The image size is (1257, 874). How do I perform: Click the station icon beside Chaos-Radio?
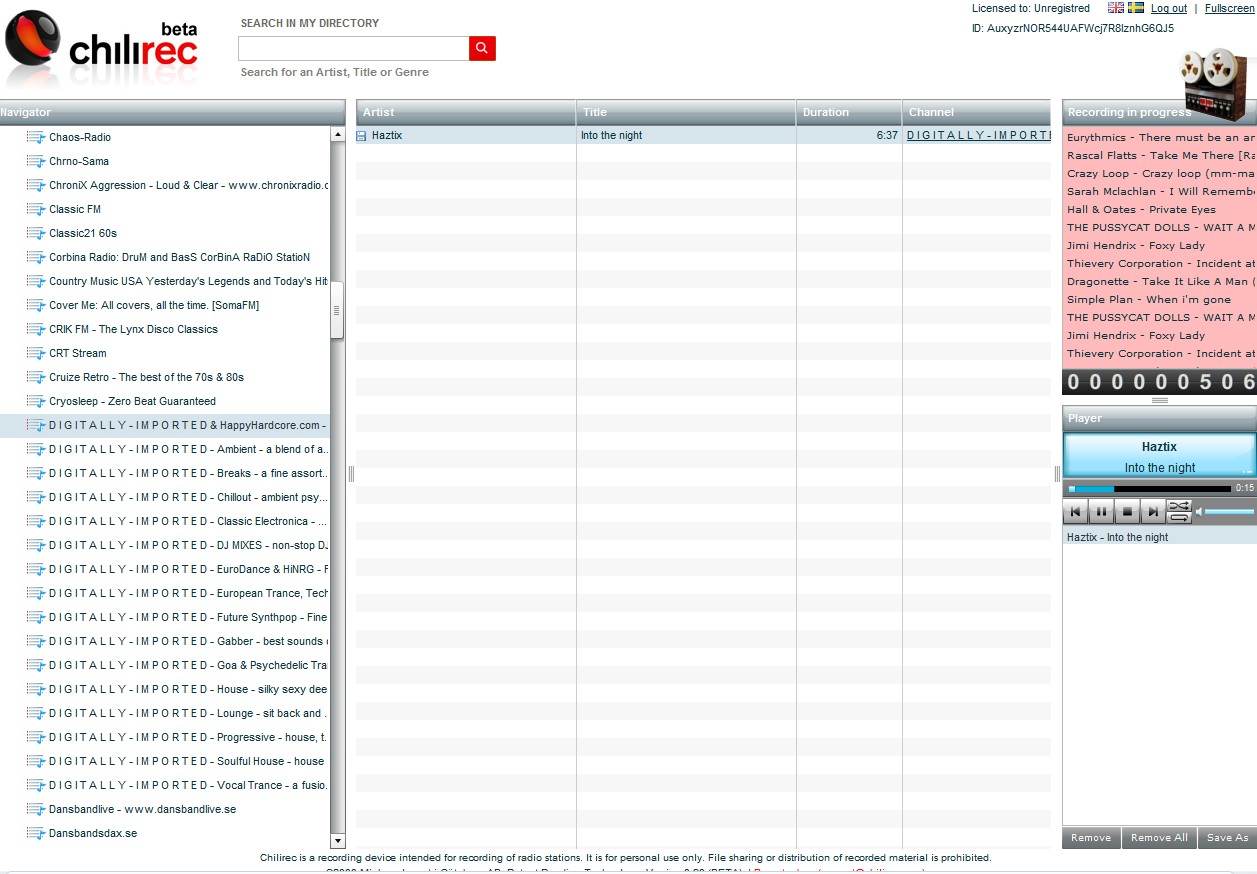[x=36, y=137]
